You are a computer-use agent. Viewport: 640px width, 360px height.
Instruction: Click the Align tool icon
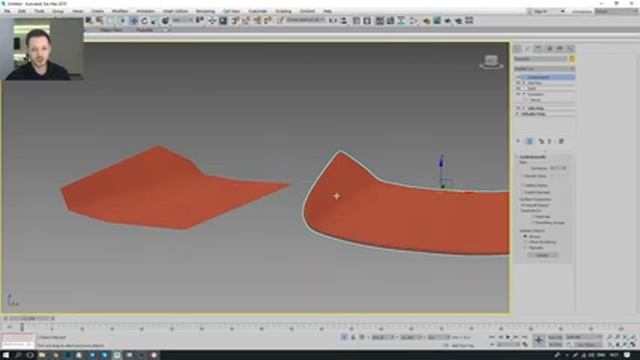click(344, 20)
